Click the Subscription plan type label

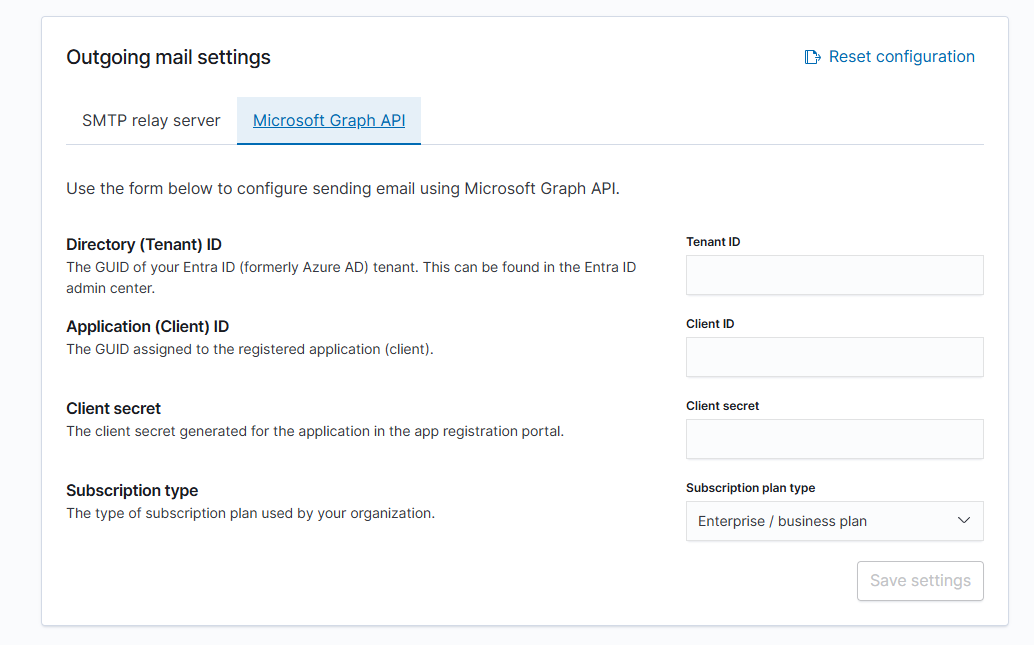pyautogui.click(x=750, y=488)
